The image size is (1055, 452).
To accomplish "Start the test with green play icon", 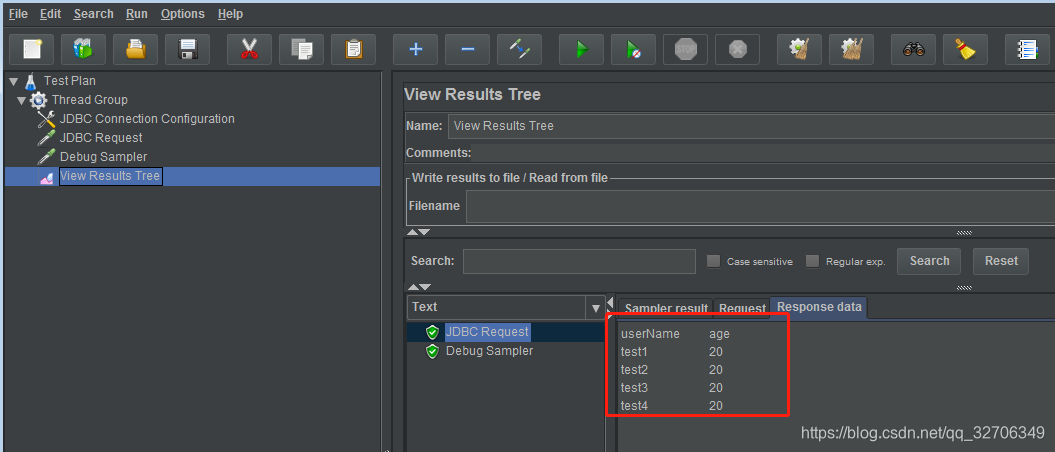I will click(x=582, y=49).
